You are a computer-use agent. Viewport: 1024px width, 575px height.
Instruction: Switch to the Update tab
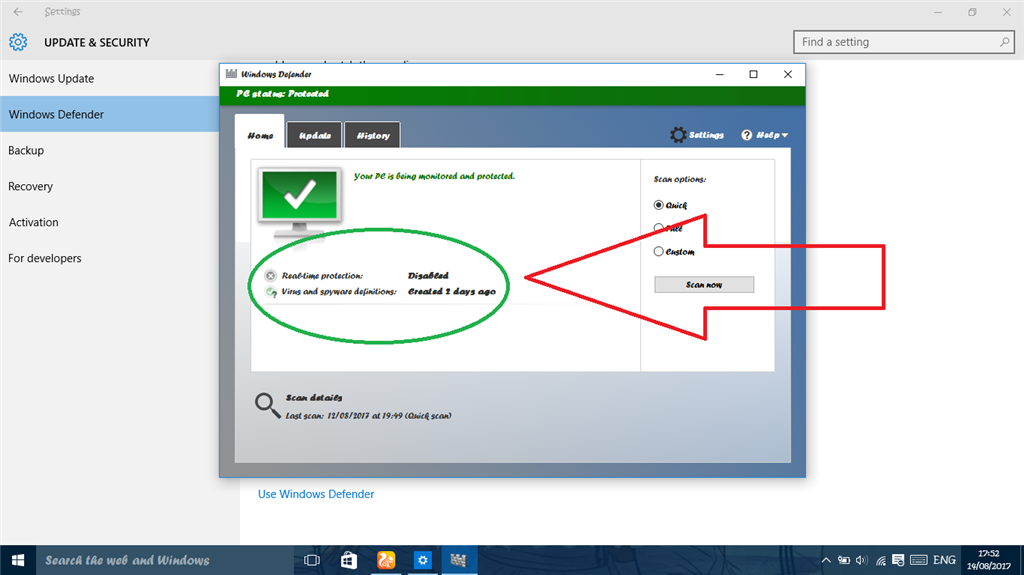click(x=315, y=135)
